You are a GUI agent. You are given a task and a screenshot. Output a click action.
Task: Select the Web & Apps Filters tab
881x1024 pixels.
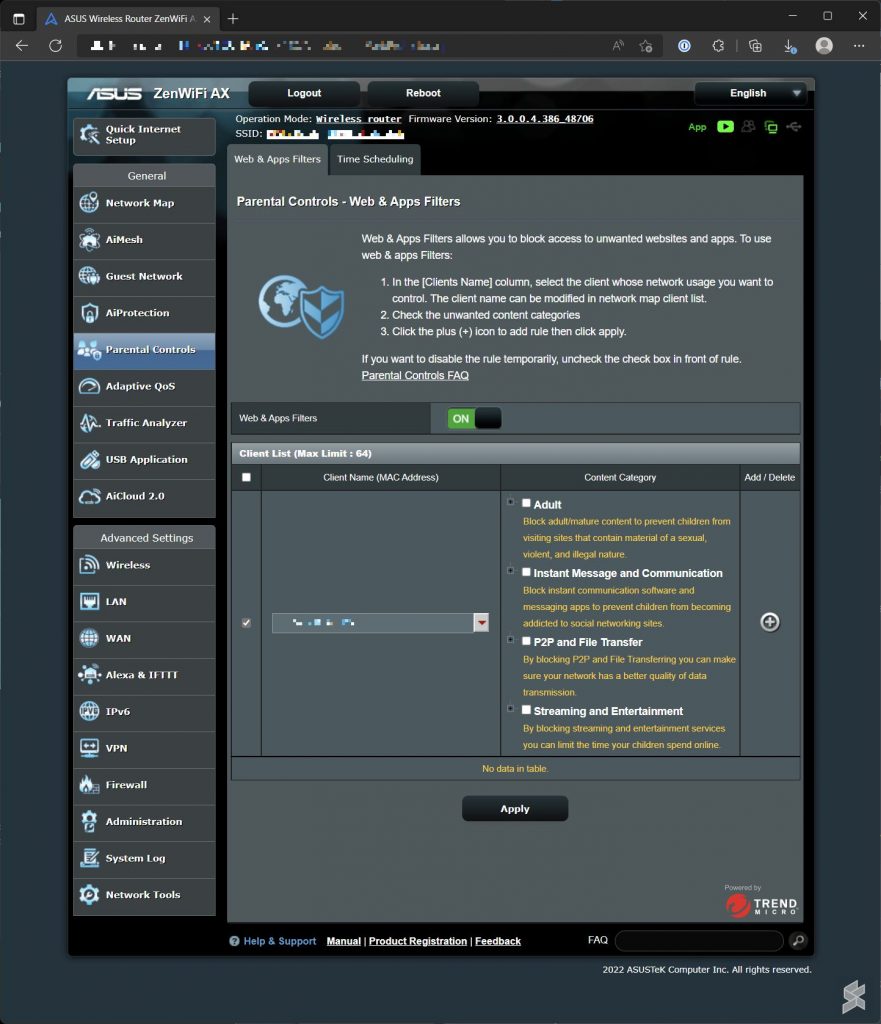[x=277, y=160]
